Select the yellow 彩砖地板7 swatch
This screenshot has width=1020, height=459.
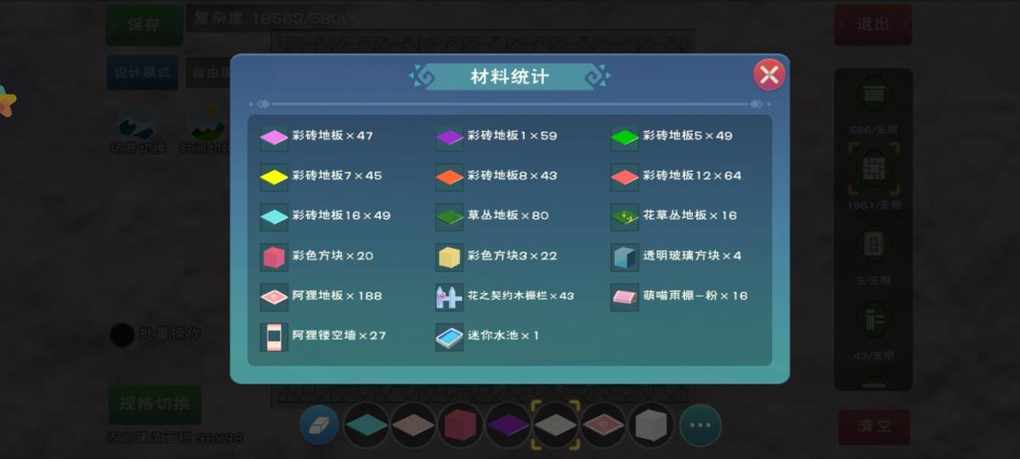[274, 177]
